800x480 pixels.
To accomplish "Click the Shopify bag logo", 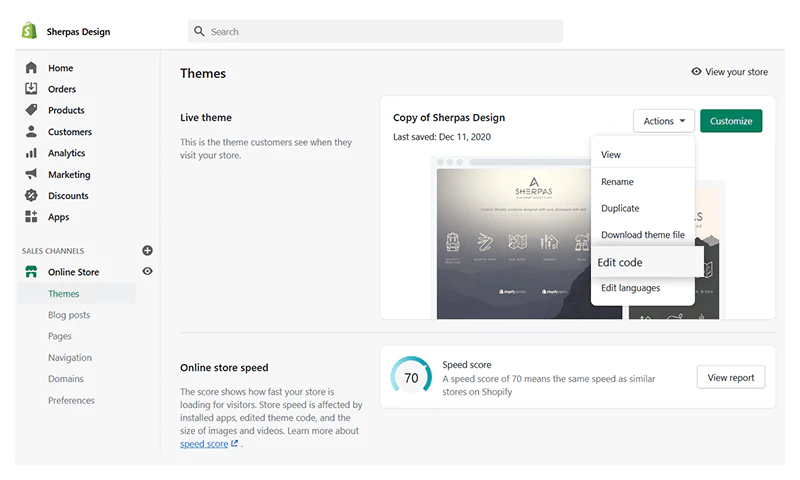I will tap(29, 31).
